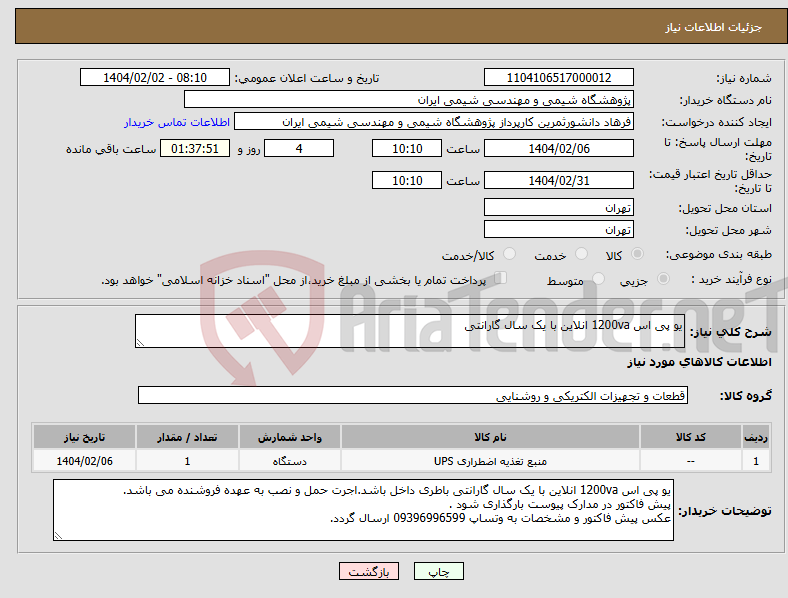Click the شماره نیاز field 1104106517000012
The image size is (788, 598).
click(x=558, y=77)
